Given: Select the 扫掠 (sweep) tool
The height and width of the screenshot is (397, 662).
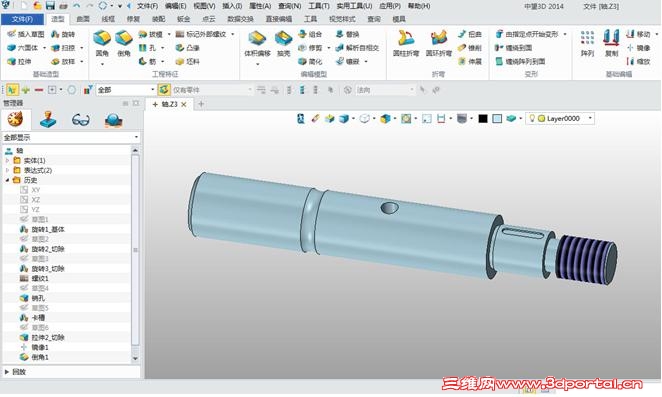Looking at the screenshot, I should coord(63,48).
